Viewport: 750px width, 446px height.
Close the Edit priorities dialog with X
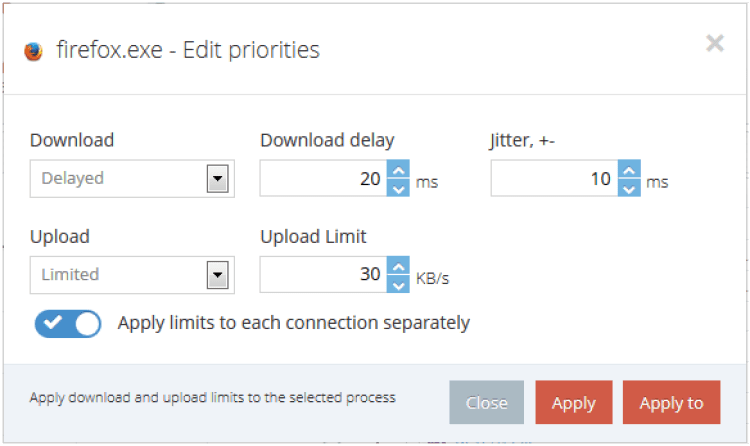(x=714, y=43)
